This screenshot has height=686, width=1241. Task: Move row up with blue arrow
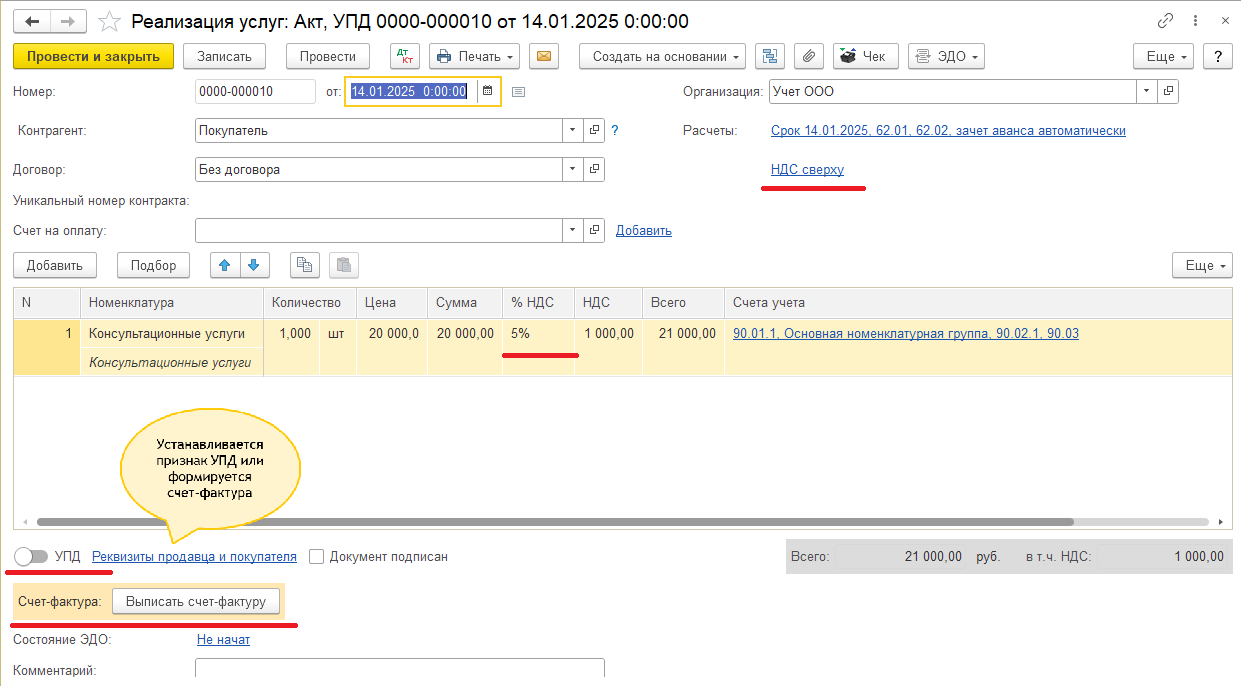224,265
